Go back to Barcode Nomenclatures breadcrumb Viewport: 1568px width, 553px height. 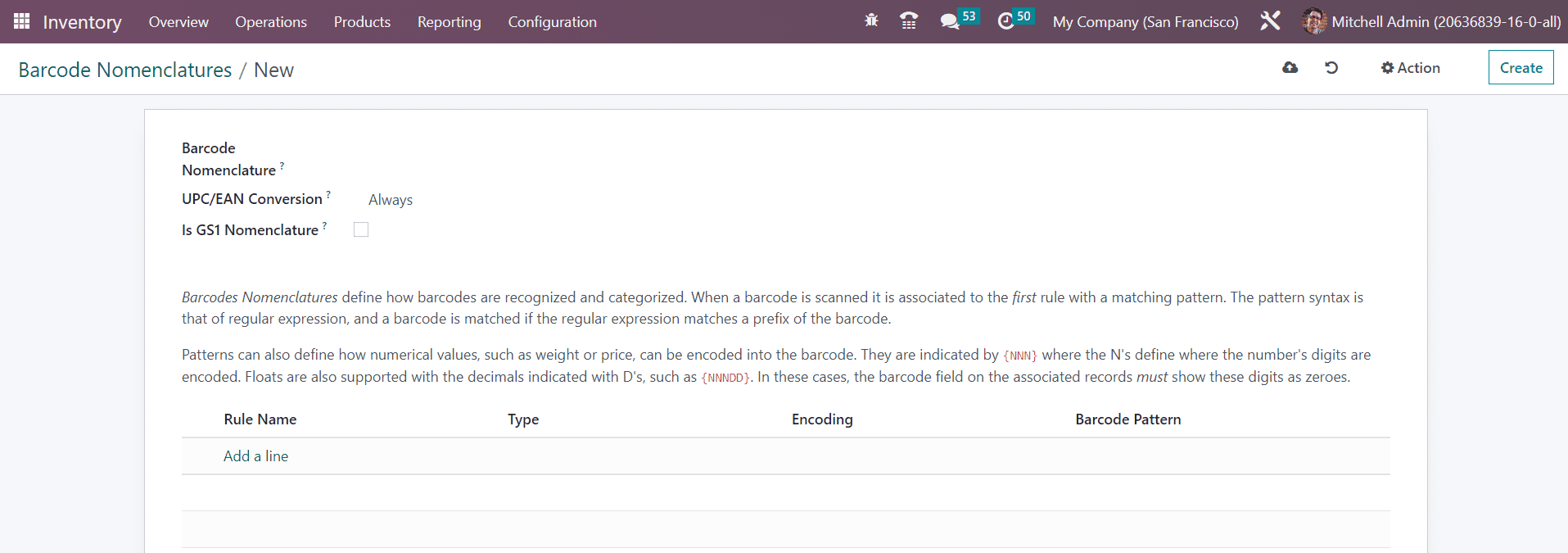coord(125,70)
